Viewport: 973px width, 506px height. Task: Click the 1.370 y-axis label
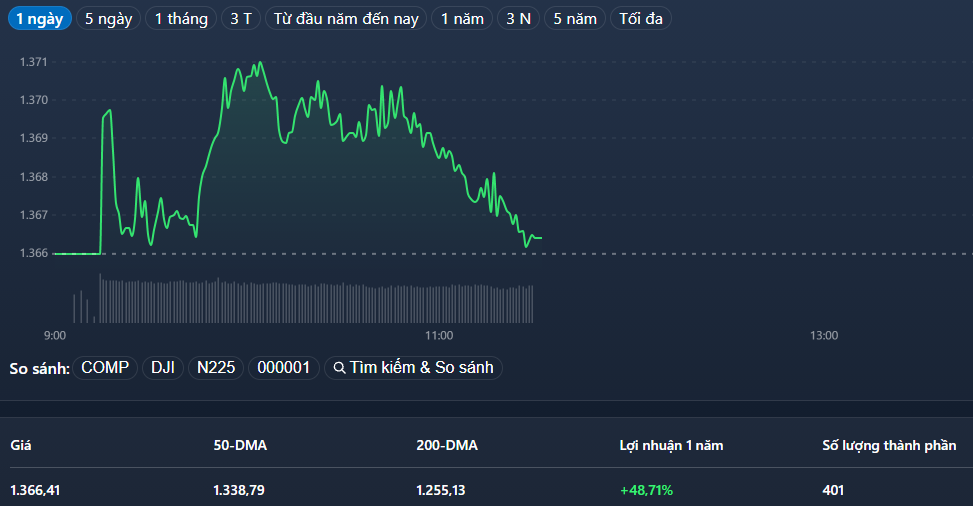34,100
